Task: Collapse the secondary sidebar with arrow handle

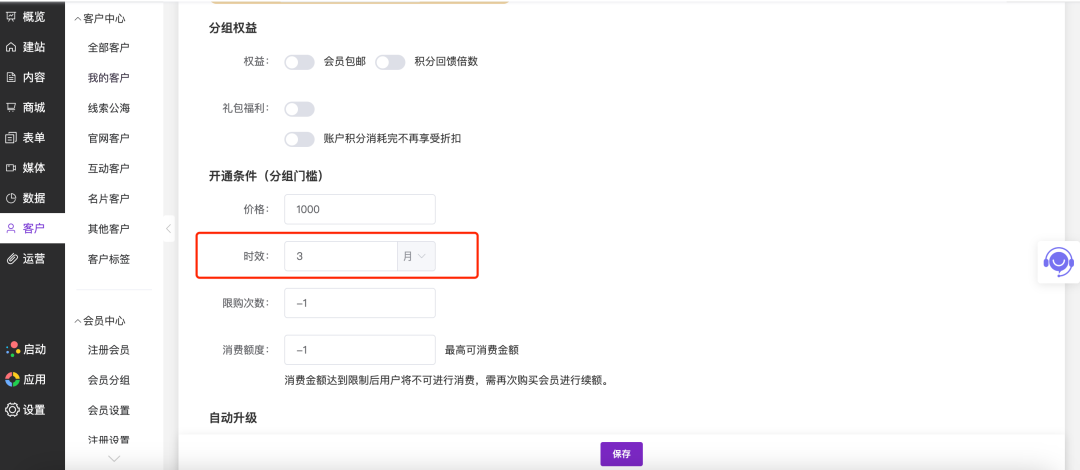Action: point(169,229)
